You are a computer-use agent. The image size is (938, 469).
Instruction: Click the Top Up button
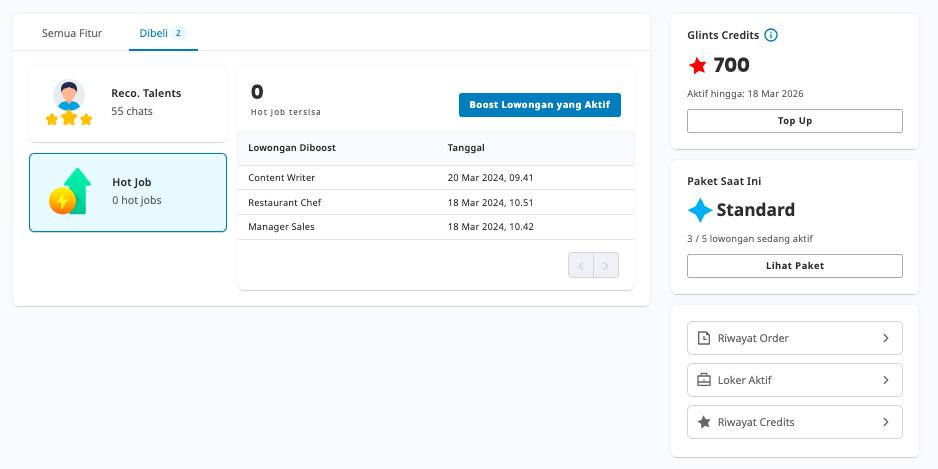click(x=794, y=121)
